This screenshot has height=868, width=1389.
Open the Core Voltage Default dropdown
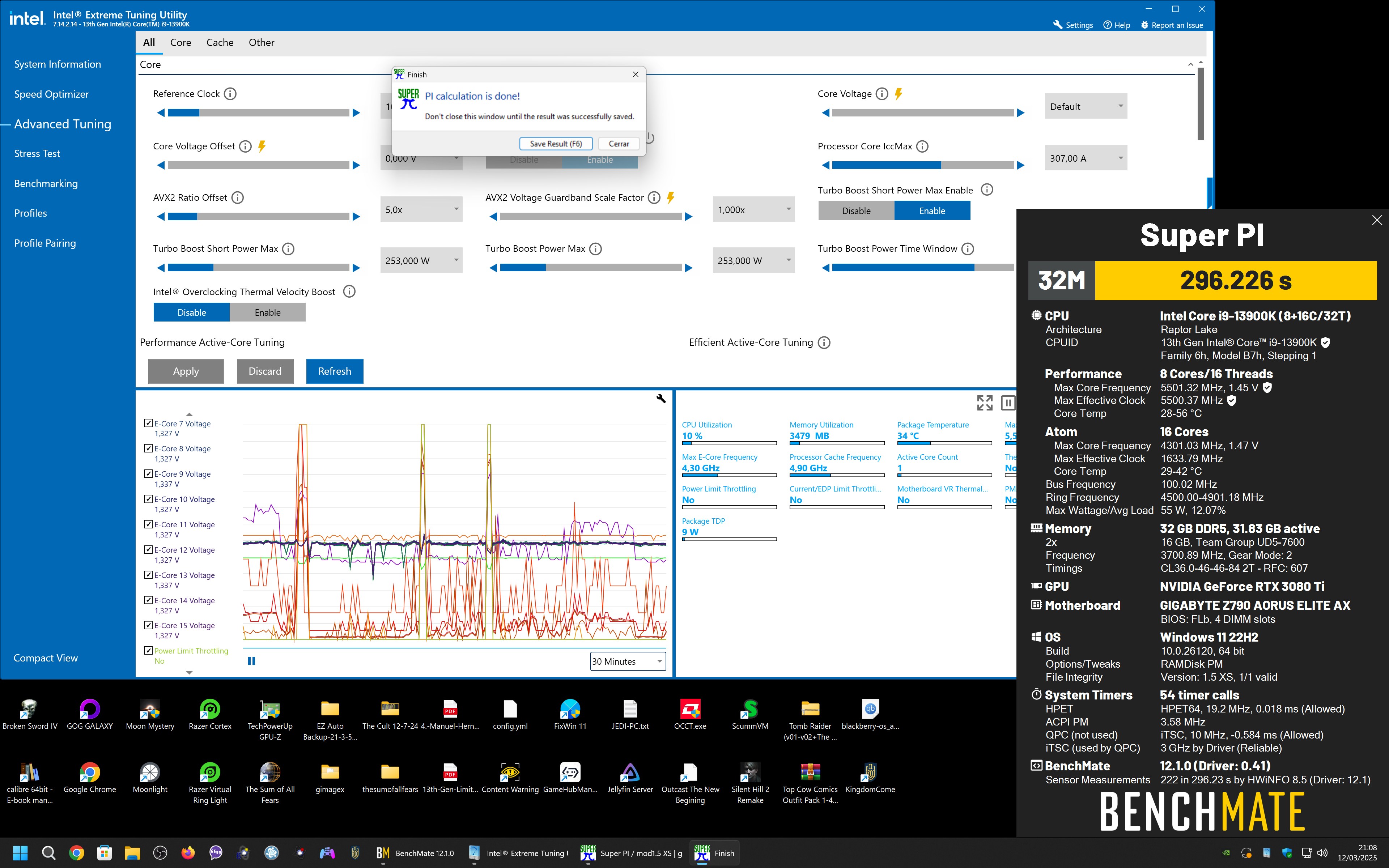click(1086, 106)
